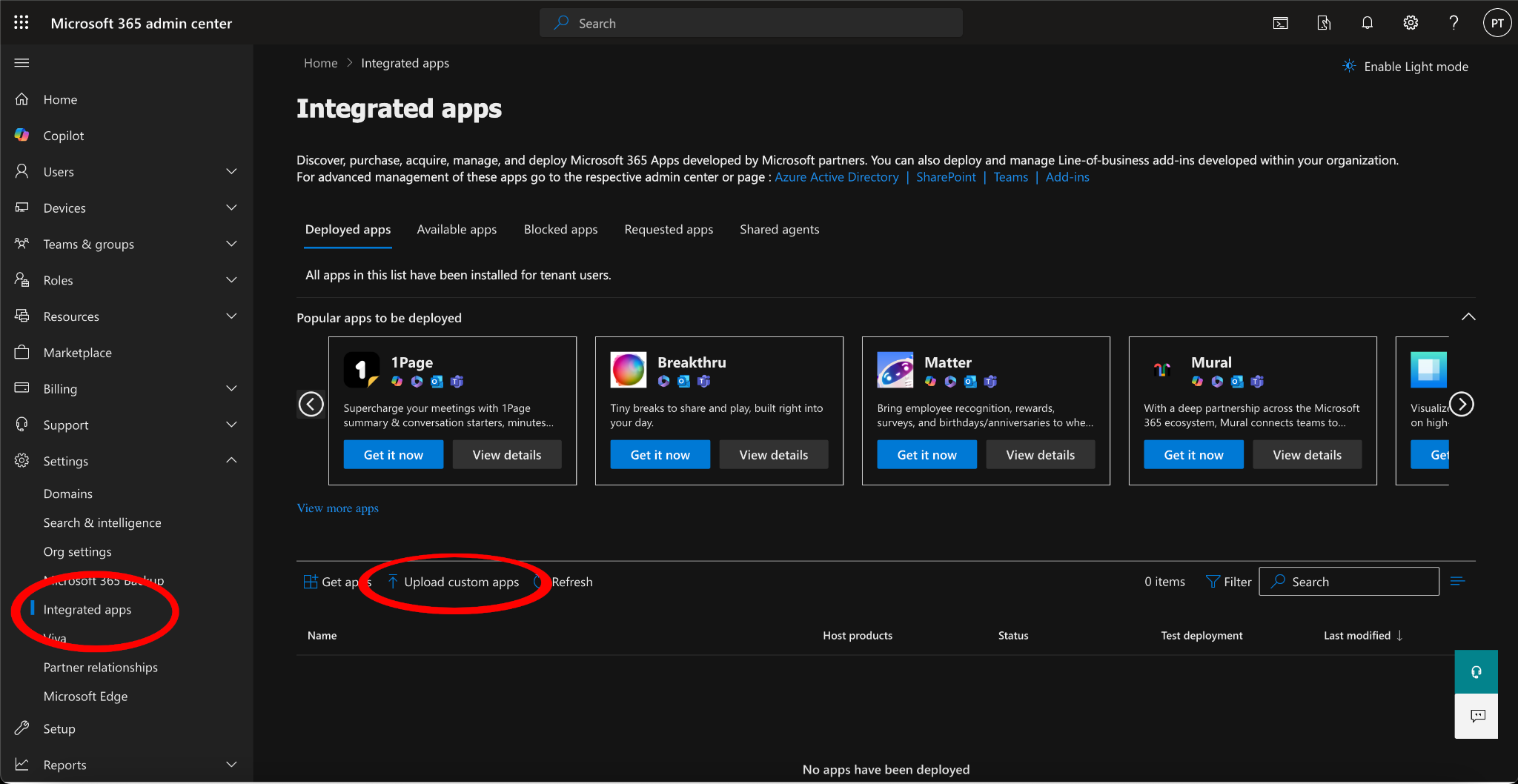Select the Deployed apps tab
Viewport: 1518px width, 784px height.
(348, 230)
